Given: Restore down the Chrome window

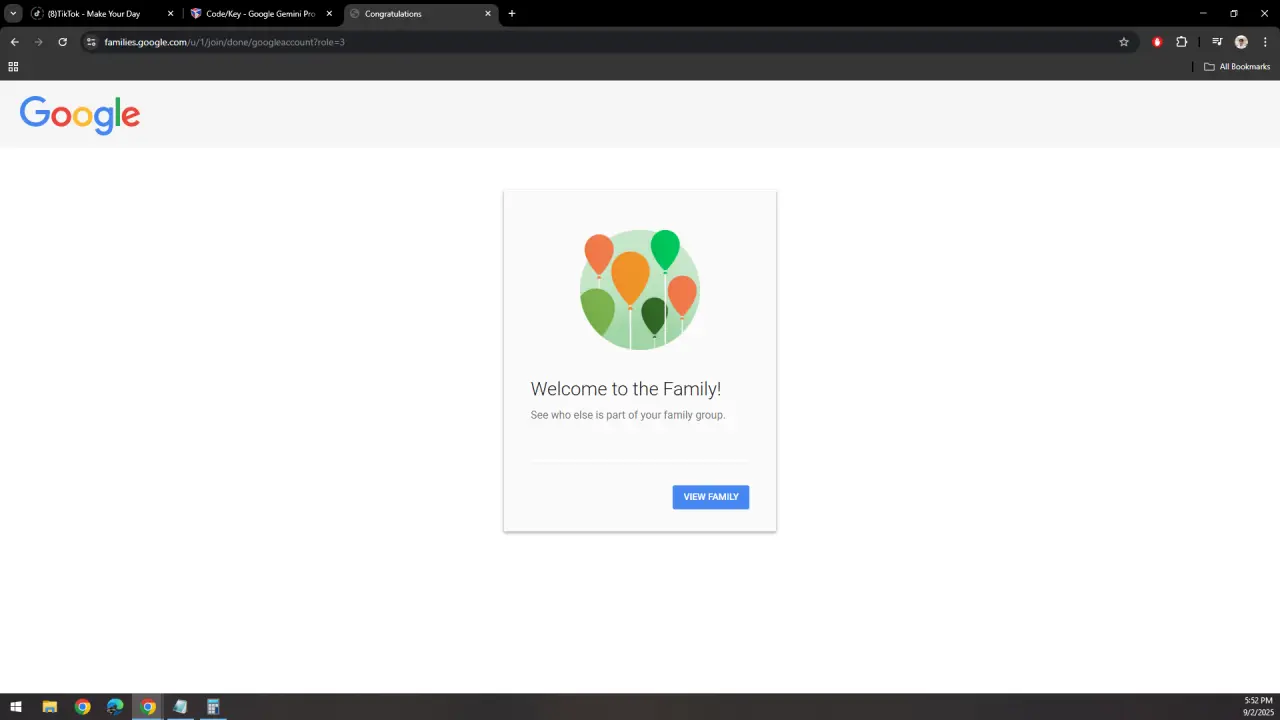Looking at the screenshot, I should [x=1234, y=14].
